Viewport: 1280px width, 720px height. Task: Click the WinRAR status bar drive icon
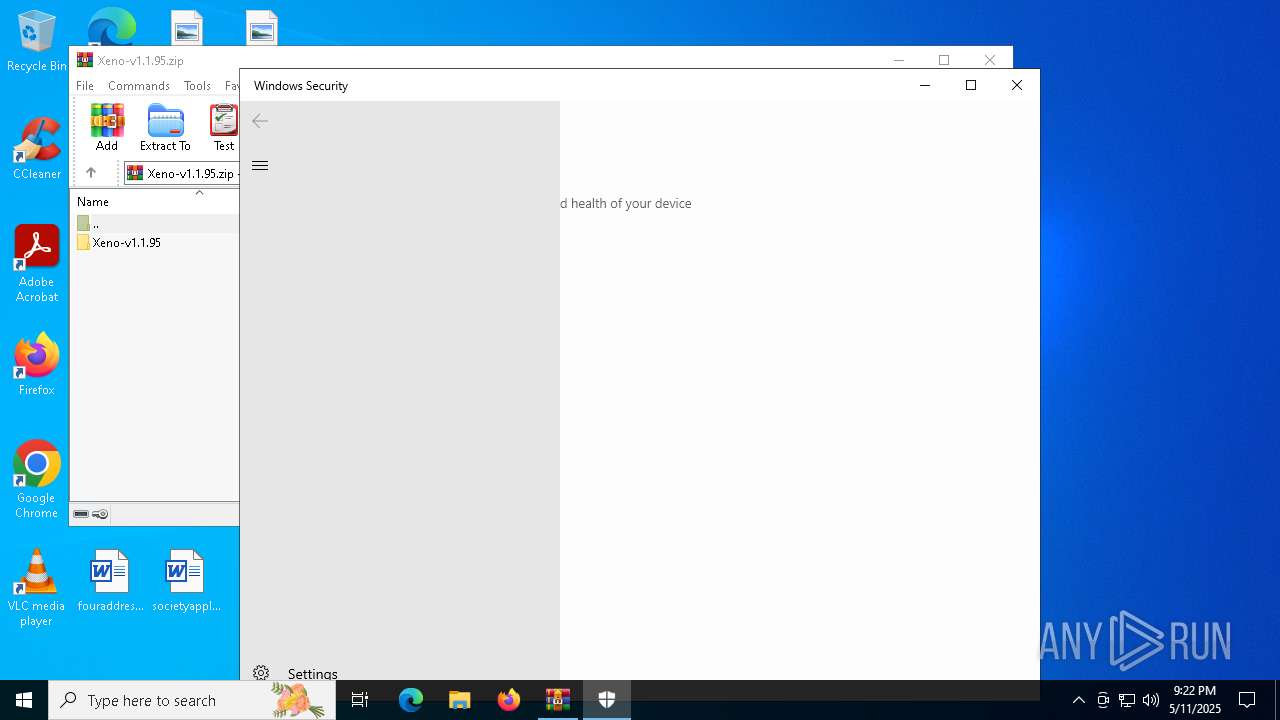click(x=81, y=514)
